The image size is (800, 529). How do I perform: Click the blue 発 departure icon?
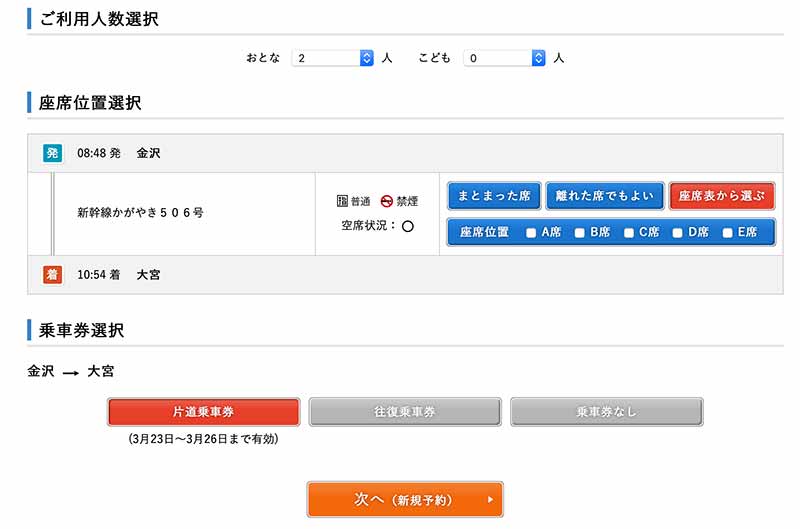click(x=53, y=153)
